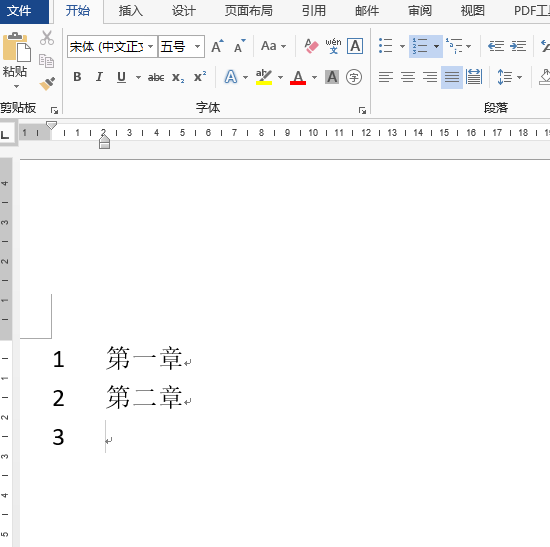Open the 文件 (File) tab
The image size is (550, 547).
pyautogui.click(x=18, y=11)
